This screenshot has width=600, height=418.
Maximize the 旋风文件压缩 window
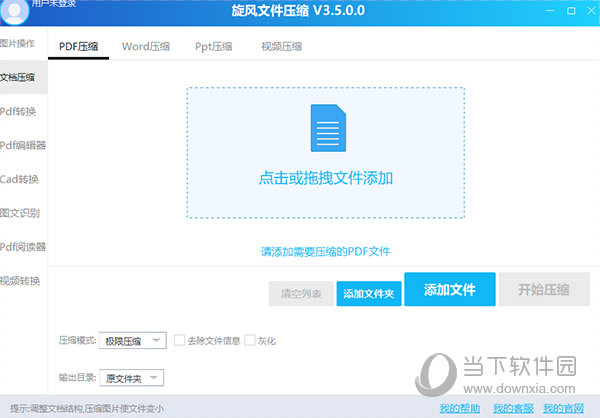point(571,11)
